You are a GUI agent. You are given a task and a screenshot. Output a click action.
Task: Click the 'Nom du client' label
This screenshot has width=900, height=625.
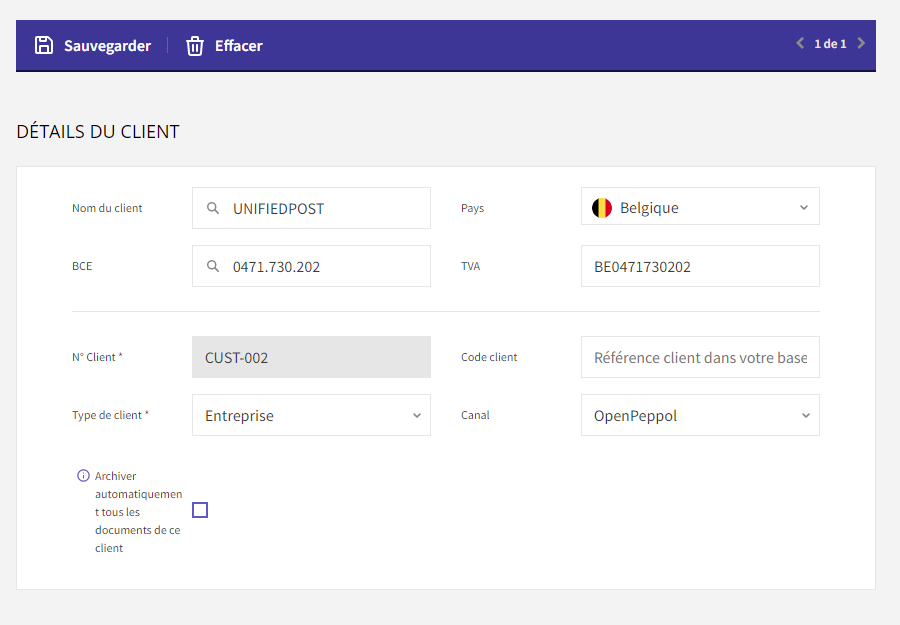click(x=107, y=208)
